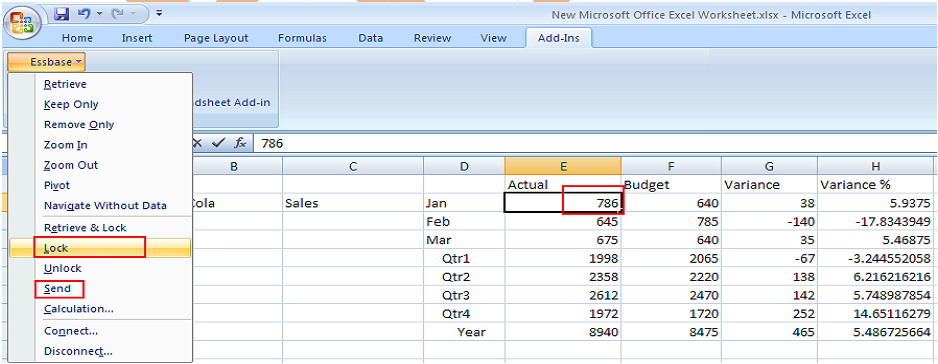938x364 pixels.
Task: Open the undo history dropdown arrow
Action: click(99, 13)
